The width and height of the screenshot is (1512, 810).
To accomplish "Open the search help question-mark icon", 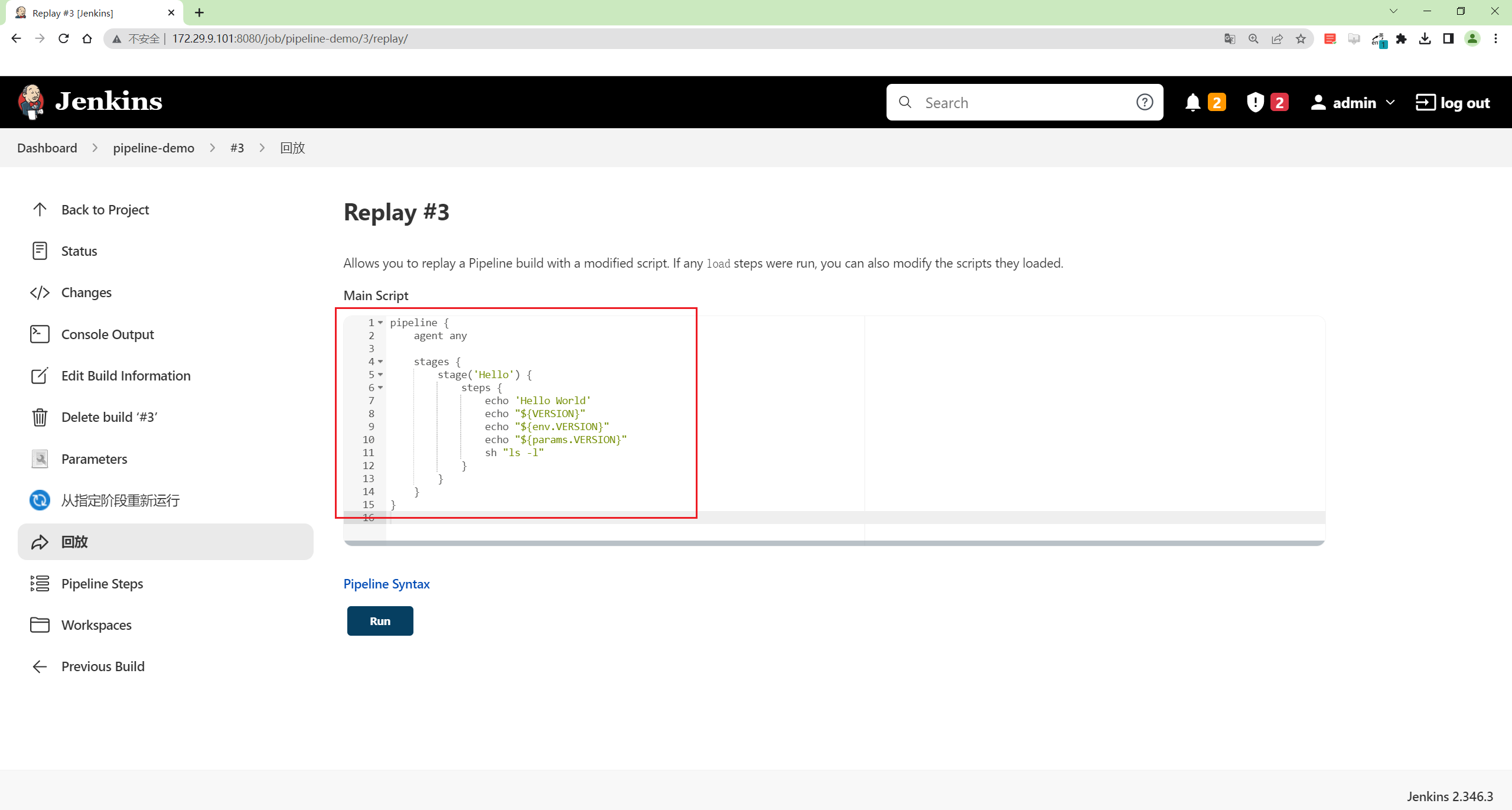I will click(x=1145, y=102).
